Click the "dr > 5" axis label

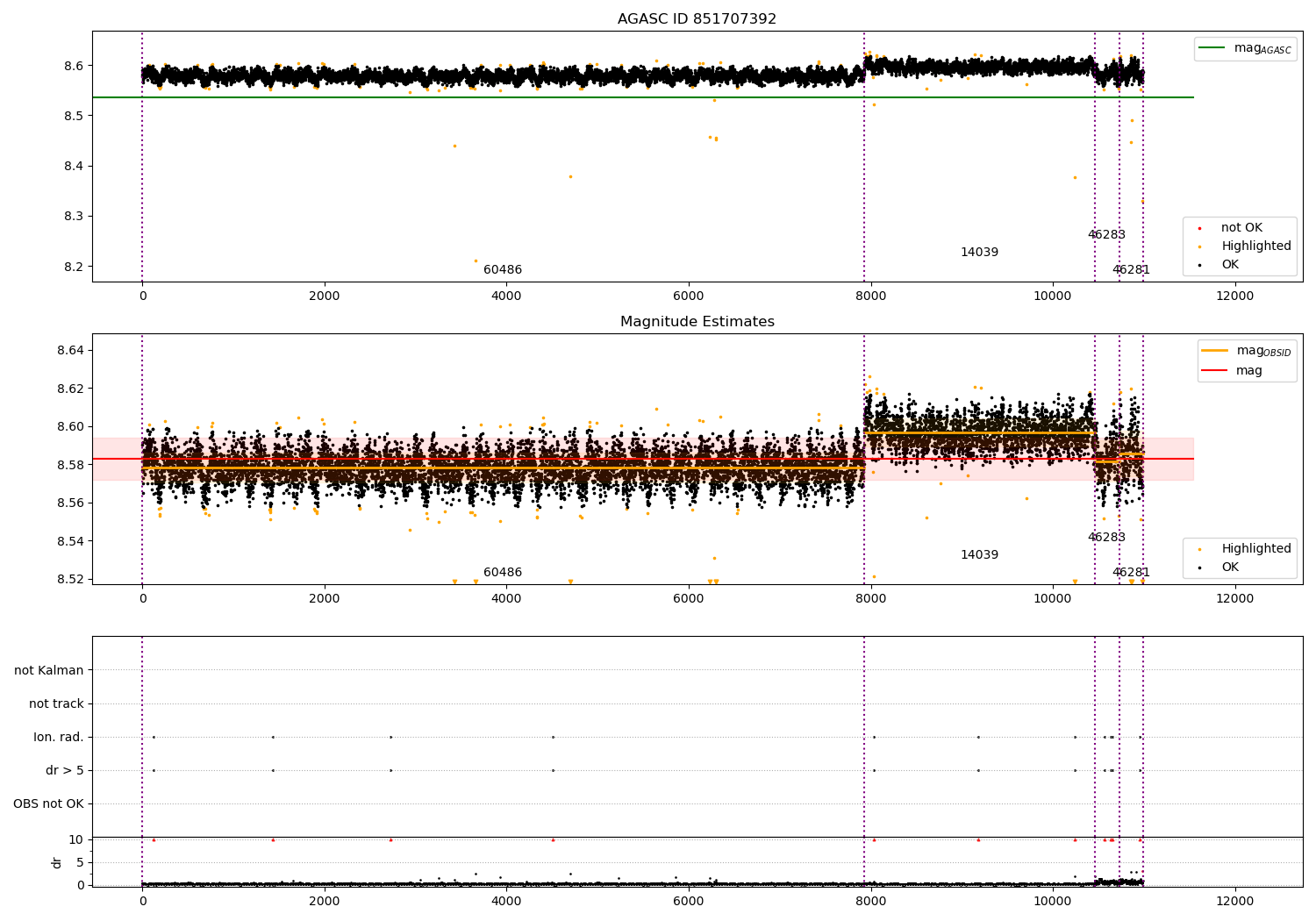pos(65,771)
